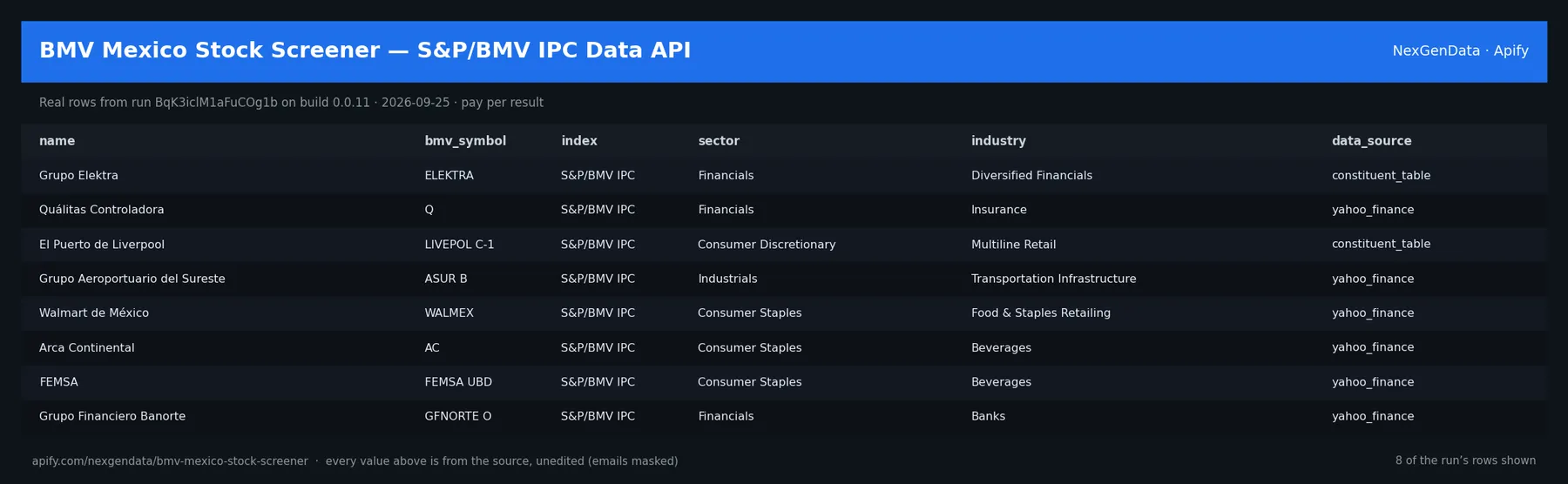Click 'Diversified Financials' industry cell
1568x484 pixels.
1031,176
